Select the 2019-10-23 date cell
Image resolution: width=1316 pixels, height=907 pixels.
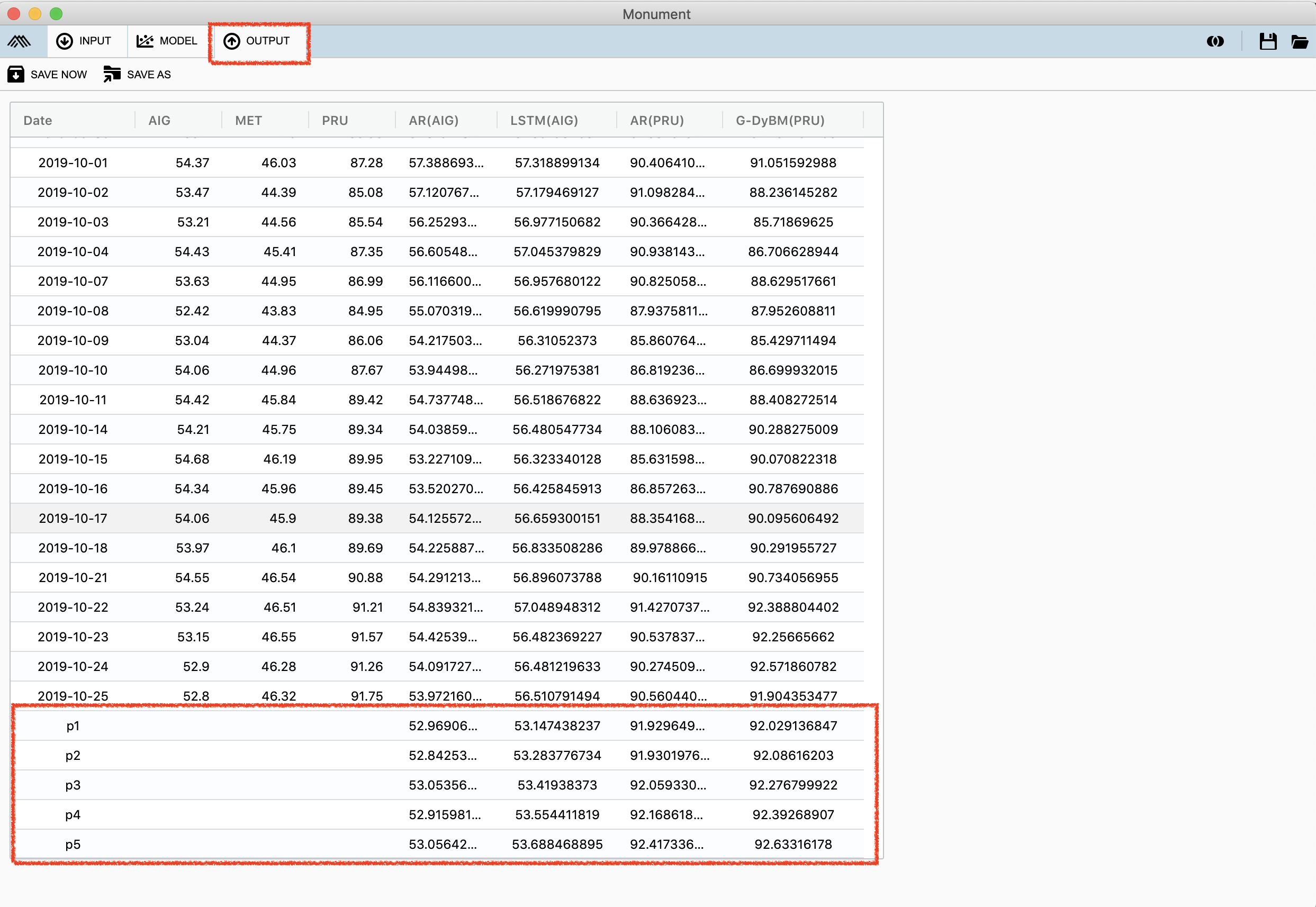73,637
